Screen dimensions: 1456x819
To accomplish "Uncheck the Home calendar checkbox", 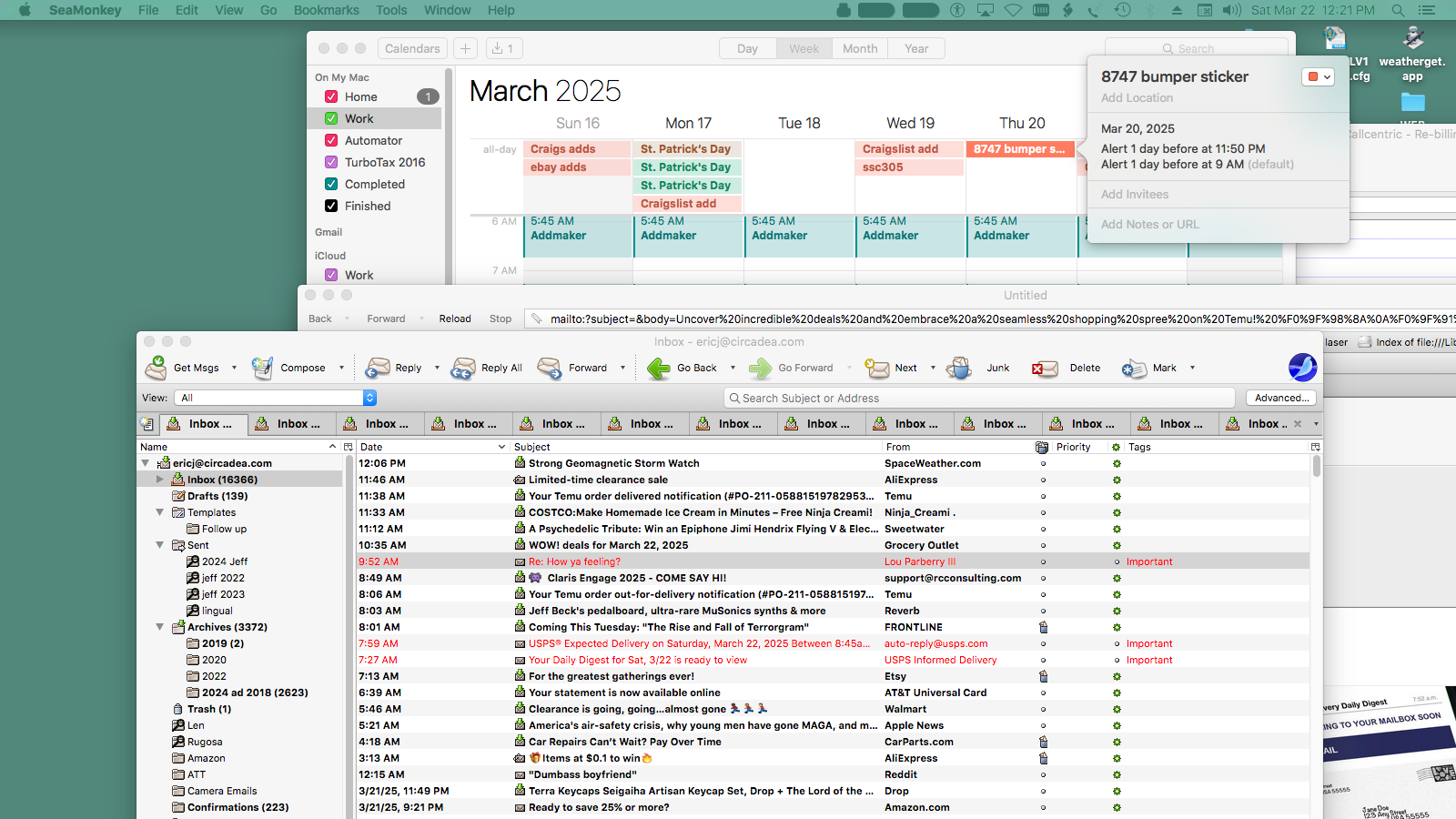I will click(x=331, y=96).
